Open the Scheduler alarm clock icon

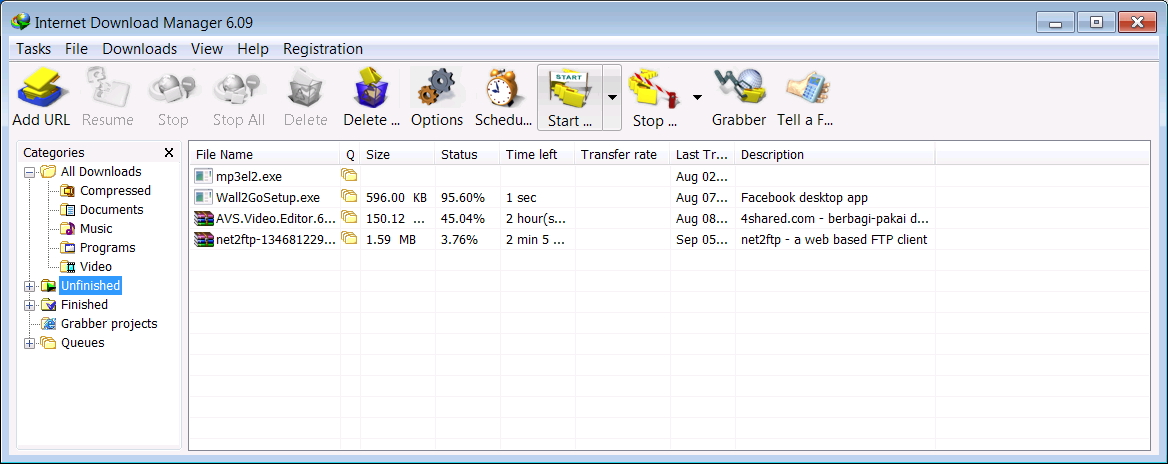click(504, 88)
